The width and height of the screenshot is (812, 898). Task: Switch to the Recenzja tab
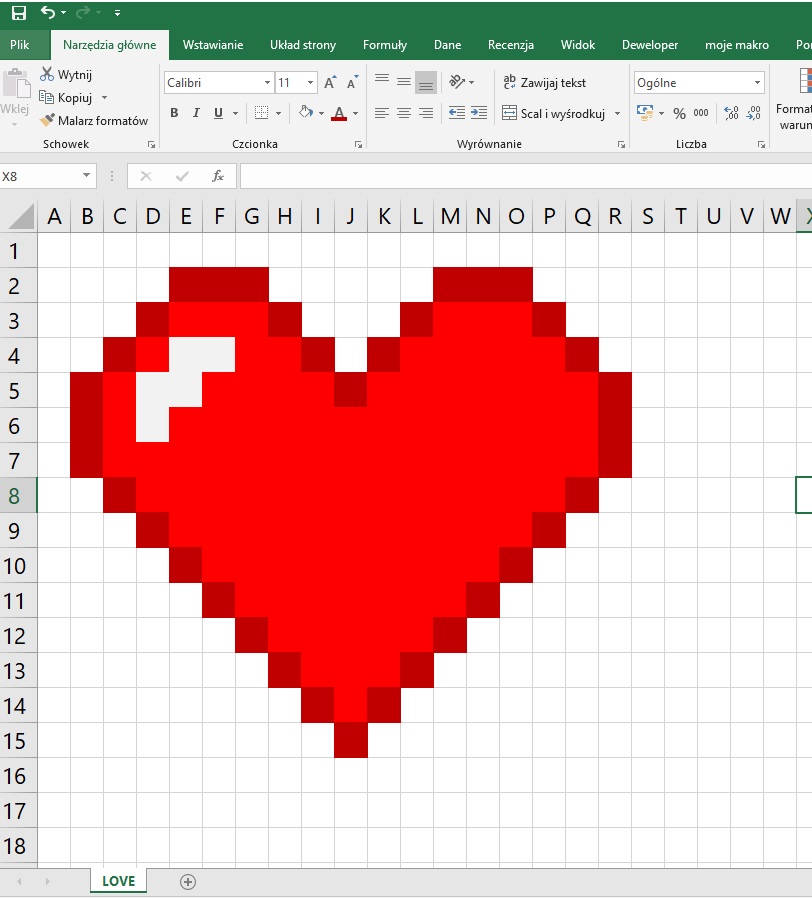point(511,45)
